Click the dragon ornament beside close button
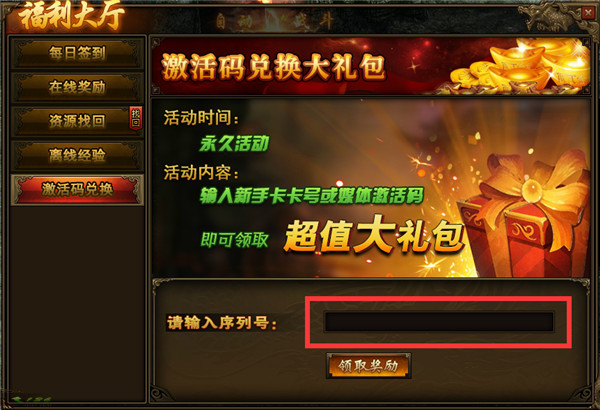The width and height of the screenshot is (600, 410). tap(551, 17)
